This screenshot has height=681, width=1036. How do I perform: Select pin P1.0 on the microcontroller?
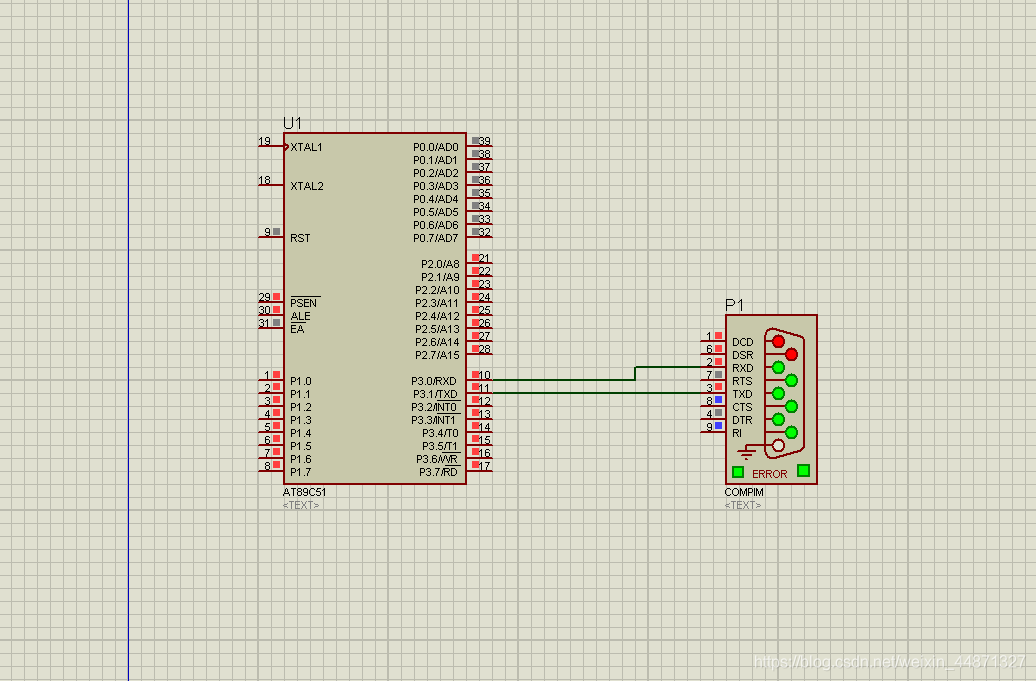[301, 381]
